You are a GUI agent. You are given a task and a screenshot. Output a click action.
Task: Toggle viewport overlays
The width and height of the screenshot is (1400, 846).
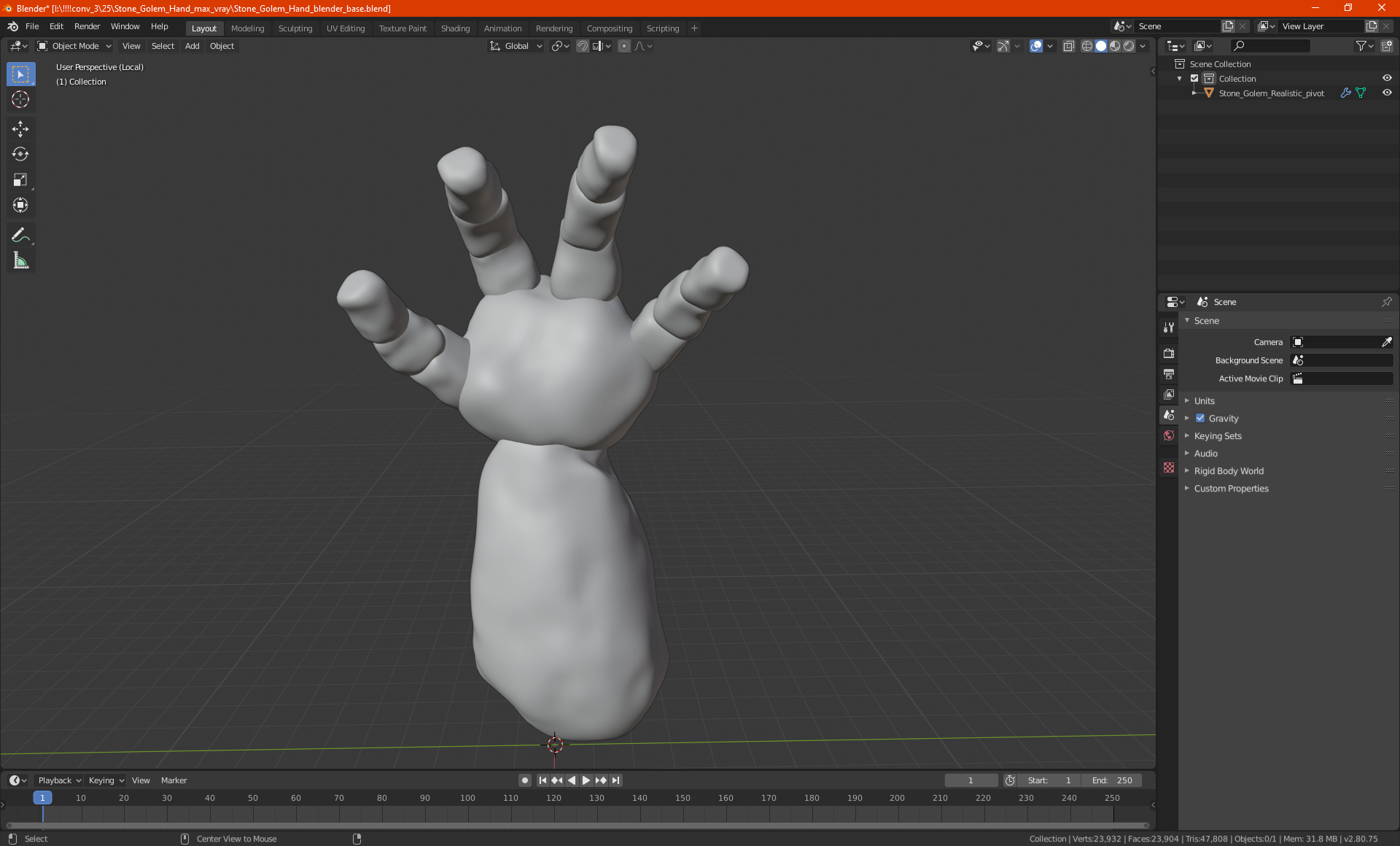1036,46
